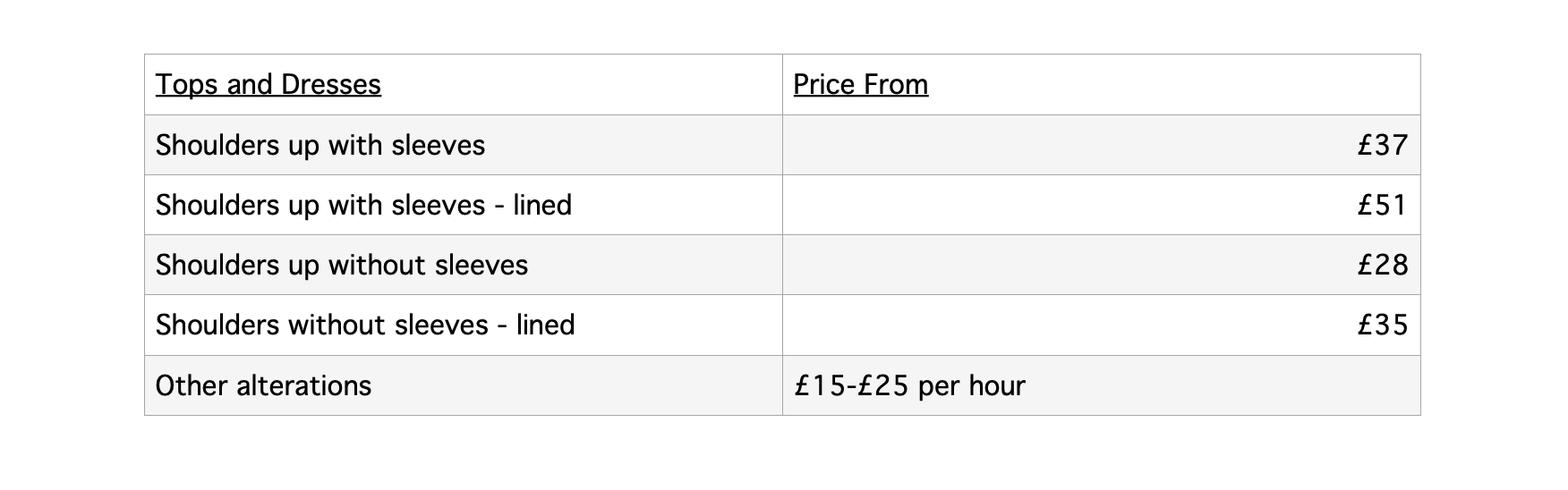Click the £37 price cell
The width and height of the screenshot is (1568, 490).
[1102, 145]
